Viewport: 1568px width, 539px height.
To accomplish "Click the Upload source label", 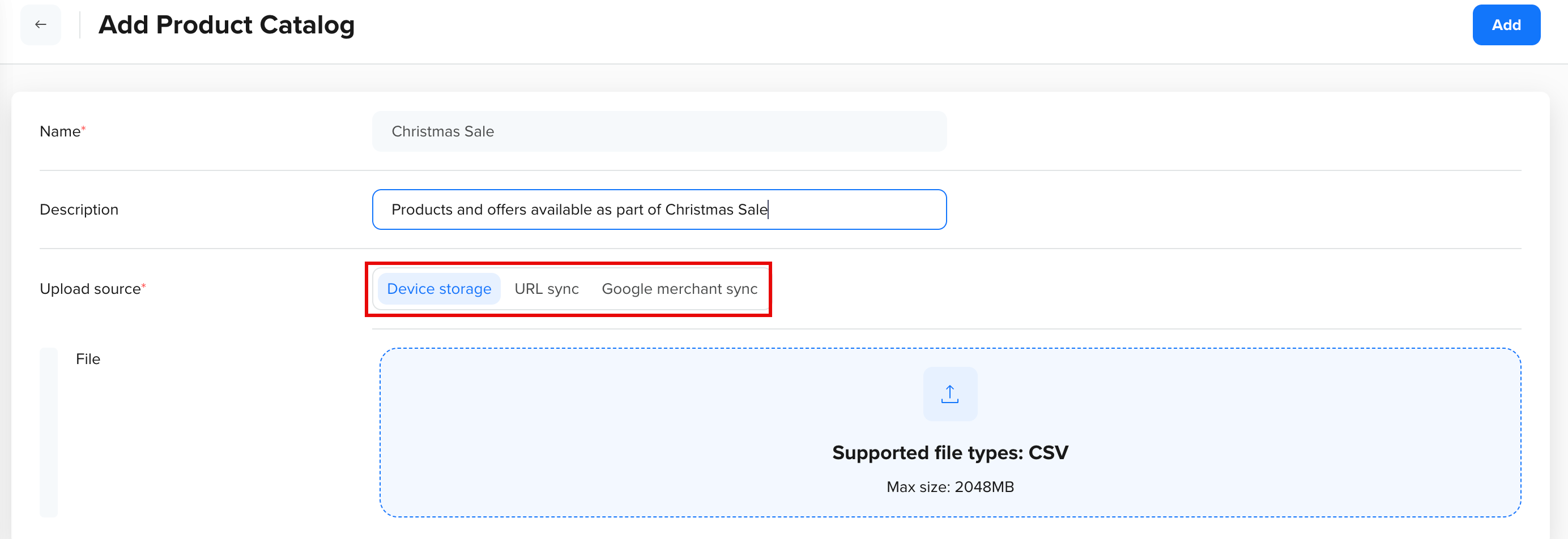I will tap(90, 289).
